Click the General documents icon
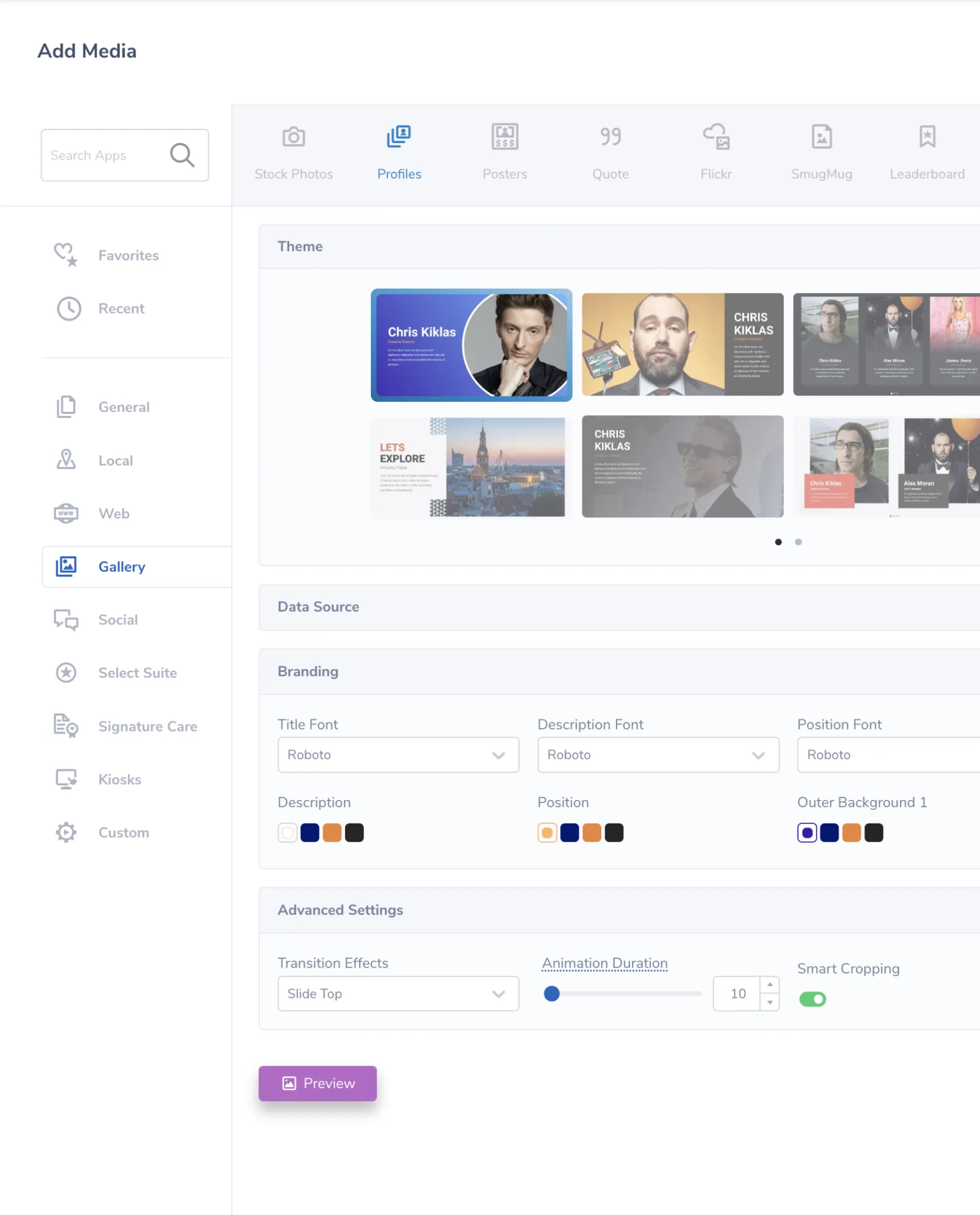The image size is (980, 1215). click(x=66, y=406)
